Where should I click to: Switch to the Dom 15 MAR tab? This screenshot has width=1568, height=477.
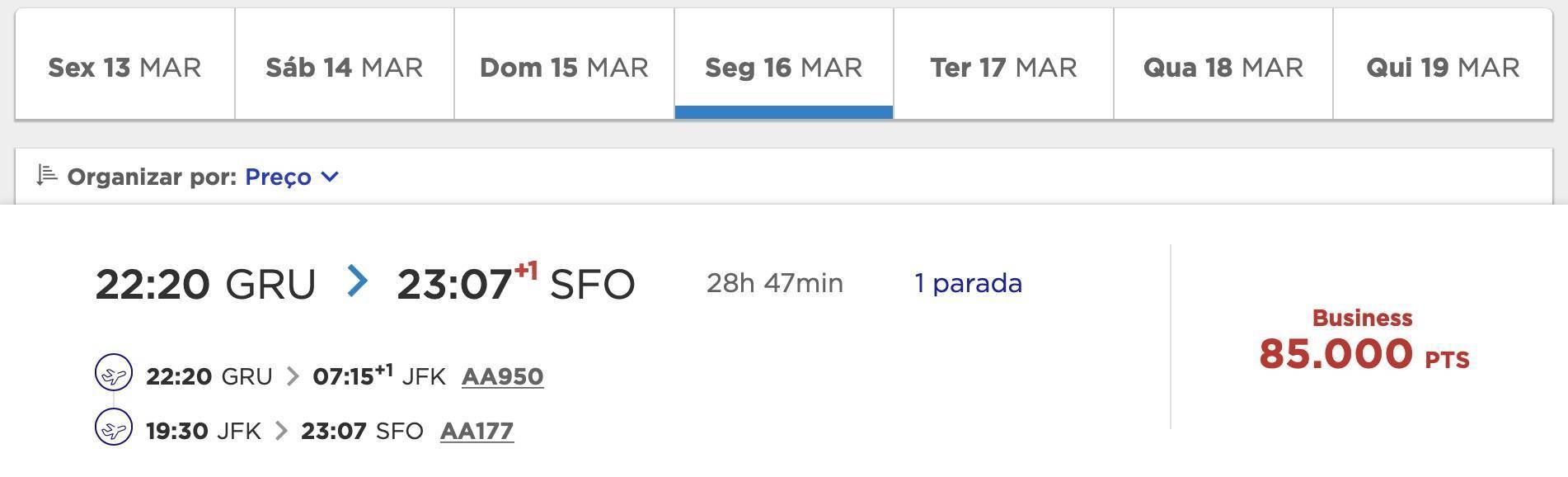565,64
